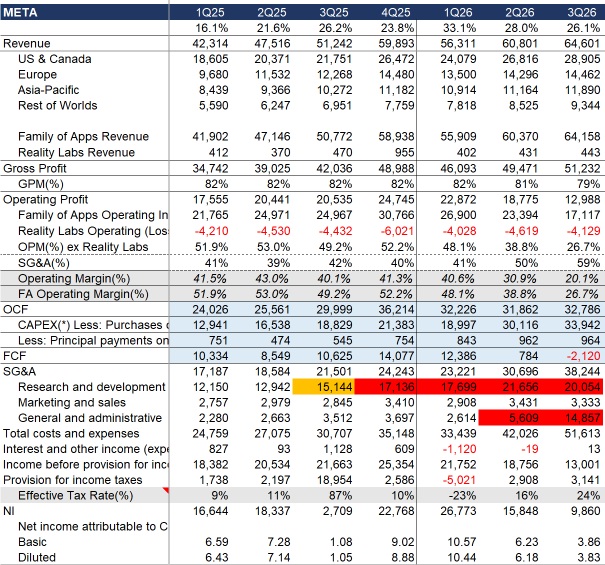Click the 4Q25 column header
The image size is (605, 565).
[396, 12]
